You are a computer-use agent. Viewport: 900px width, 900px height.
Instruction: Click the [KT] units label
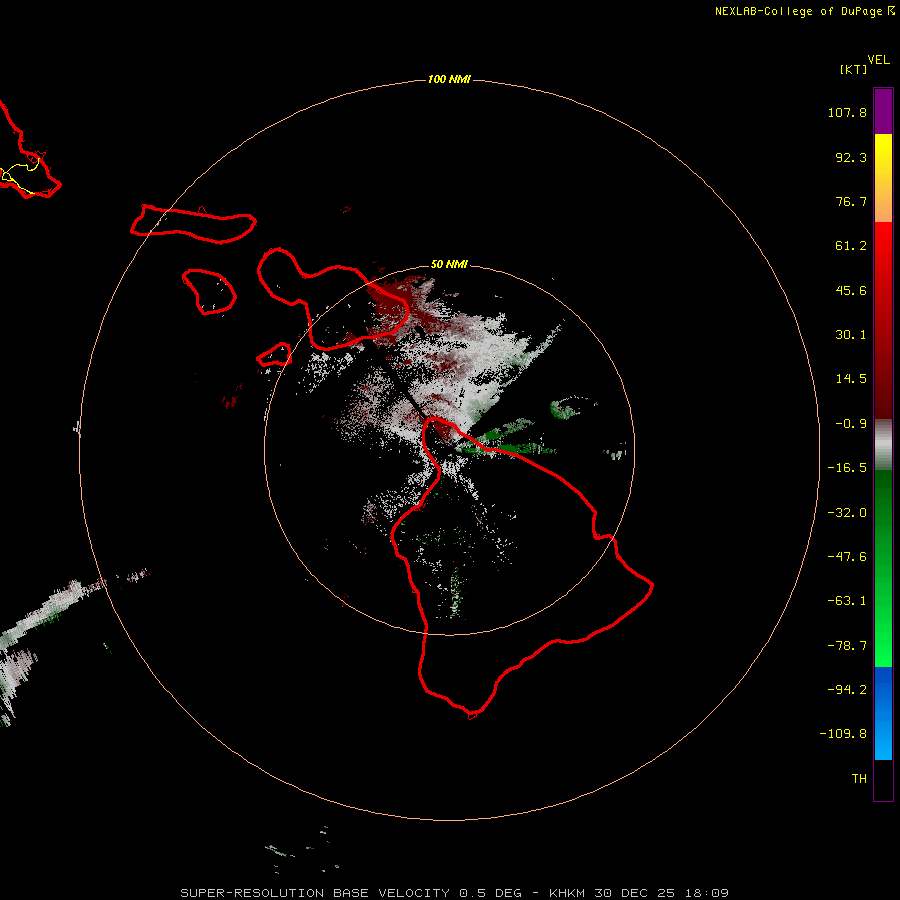(854, 69)
